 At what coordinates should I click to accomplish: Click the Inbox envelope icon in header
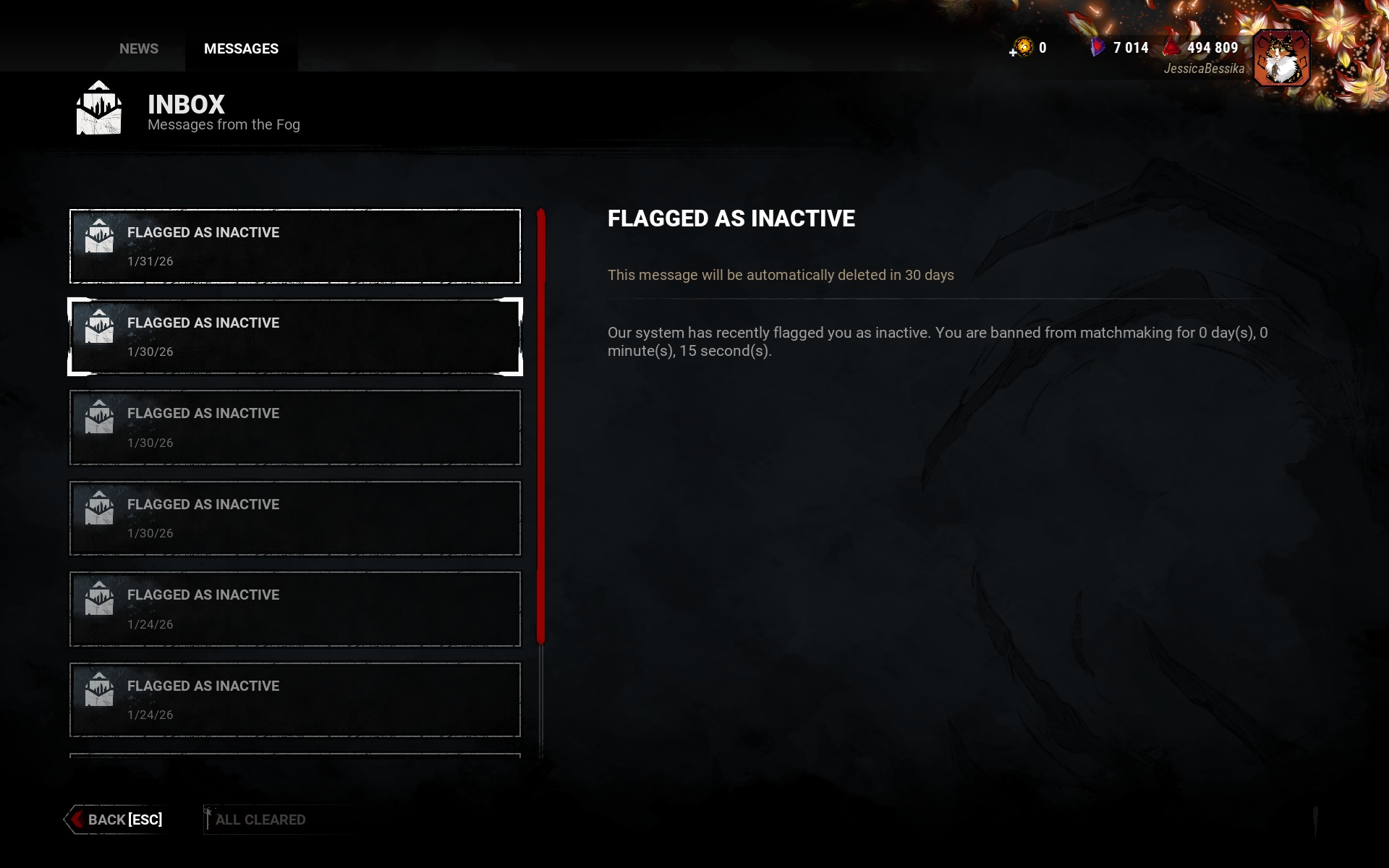[x=99, y=109]
